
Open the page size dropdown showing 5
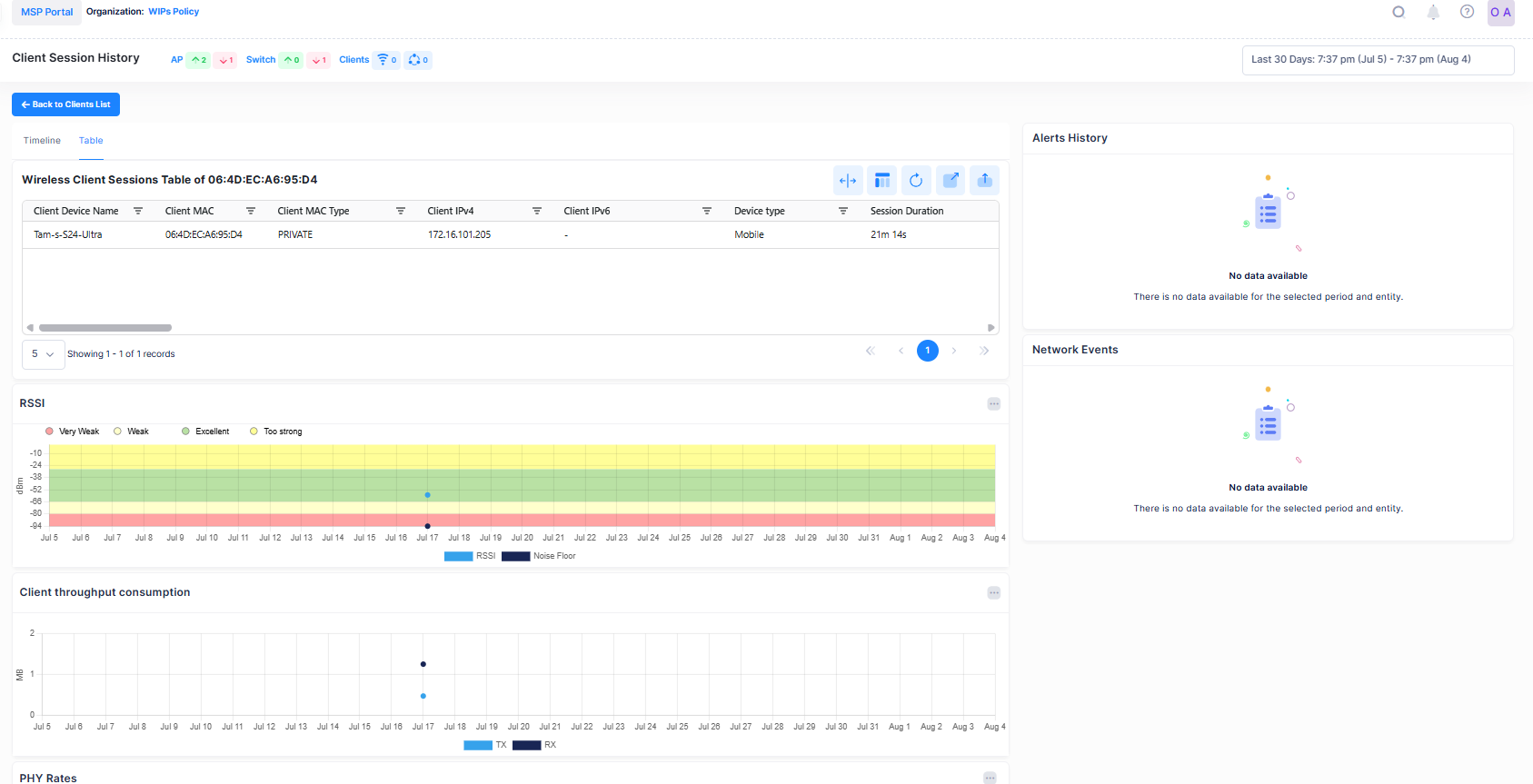[x=43, y=354]
